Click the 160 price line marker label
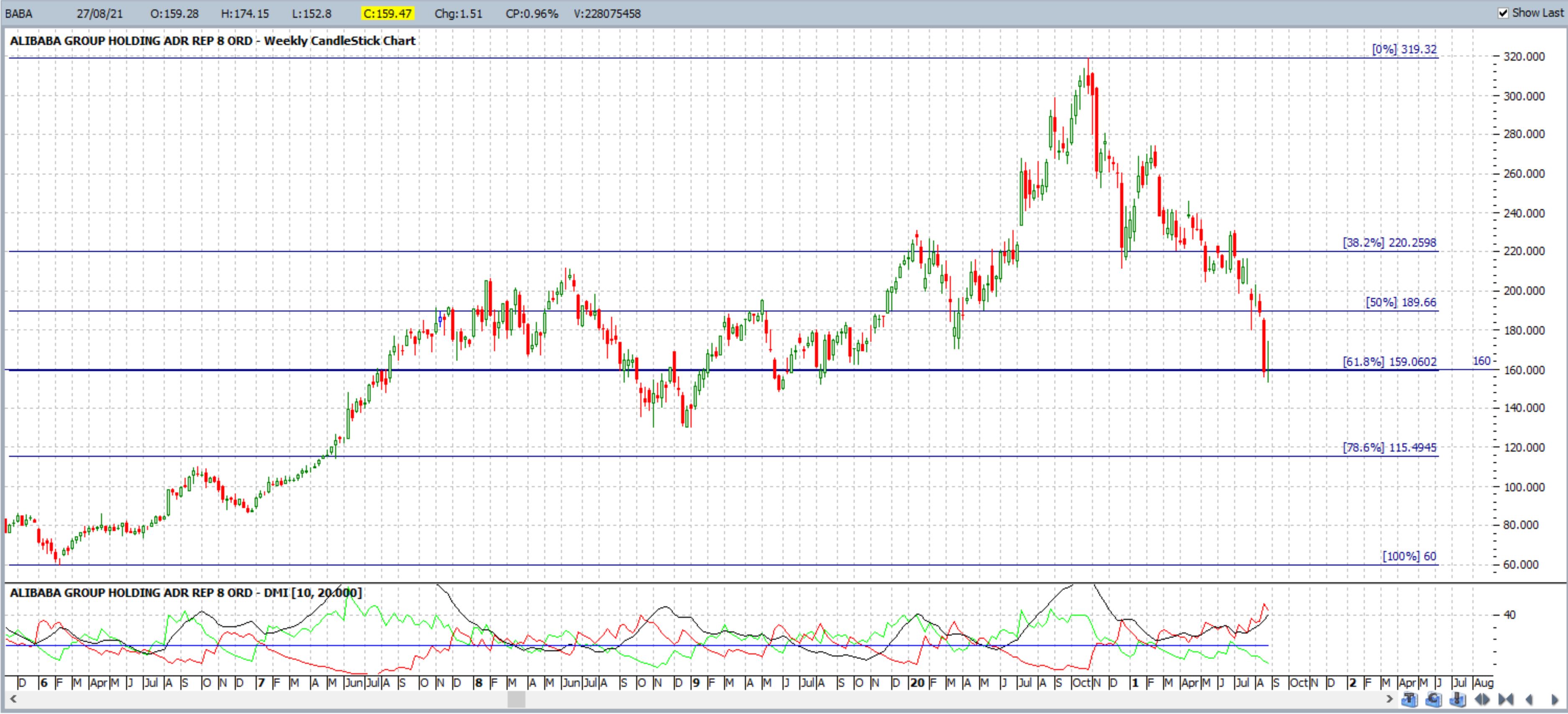 click(x=1481, y=361)
